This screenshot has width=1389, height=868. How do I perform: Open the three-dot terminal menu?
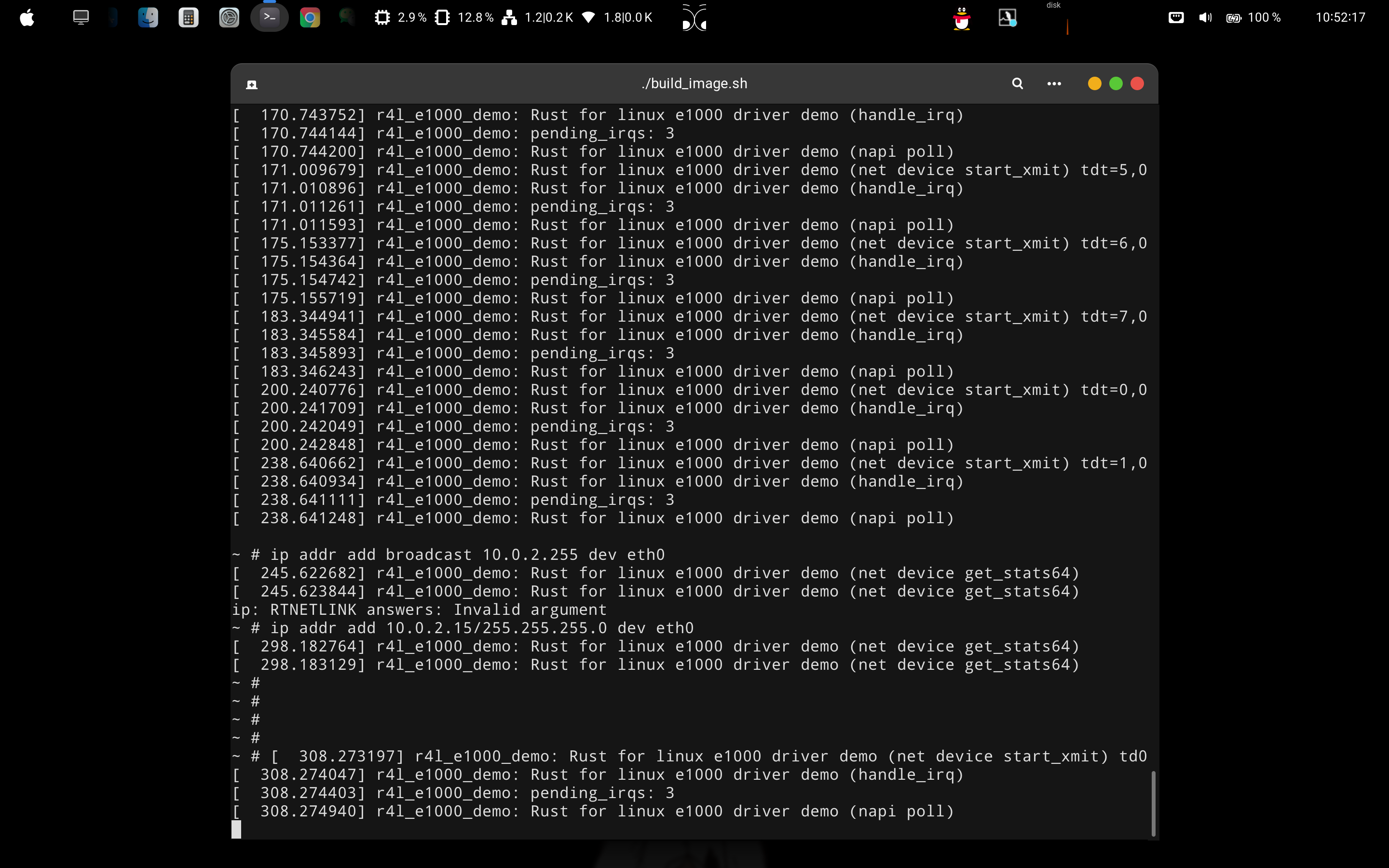tap(1054, 84)
